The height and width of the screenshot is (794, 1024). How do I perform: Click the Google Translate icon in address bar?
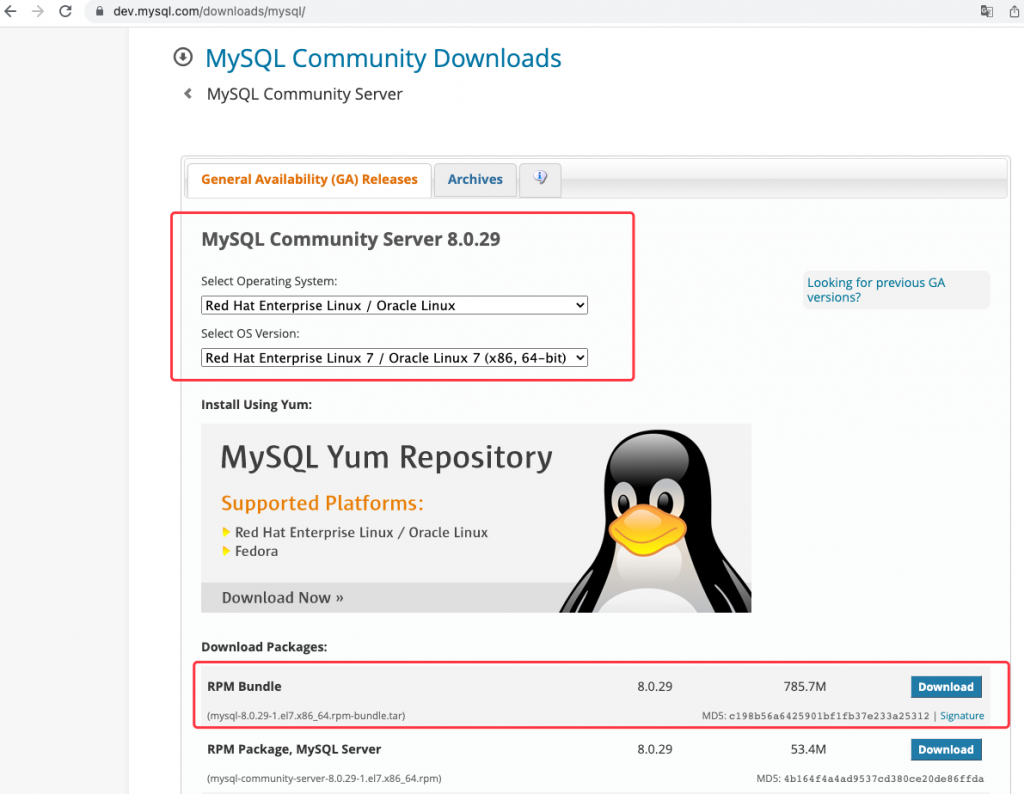[x=986, y=11]
